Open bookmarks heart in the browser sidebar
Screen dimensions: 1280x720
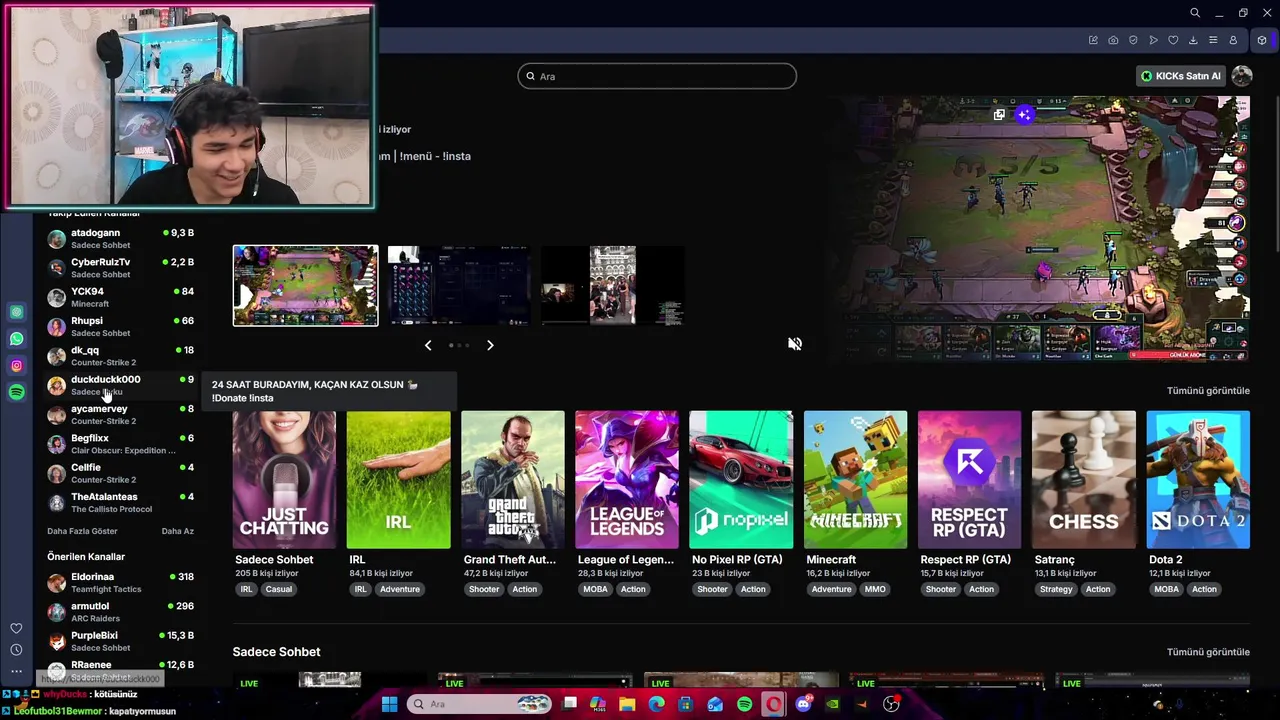coord(16,628)
